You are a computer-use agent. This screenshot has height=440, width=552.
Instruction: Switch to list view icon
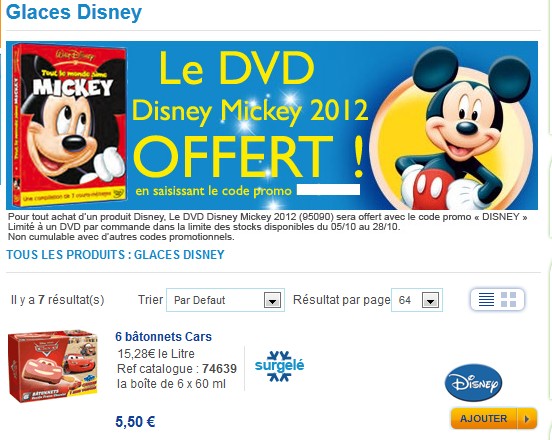tap(486, 300)
